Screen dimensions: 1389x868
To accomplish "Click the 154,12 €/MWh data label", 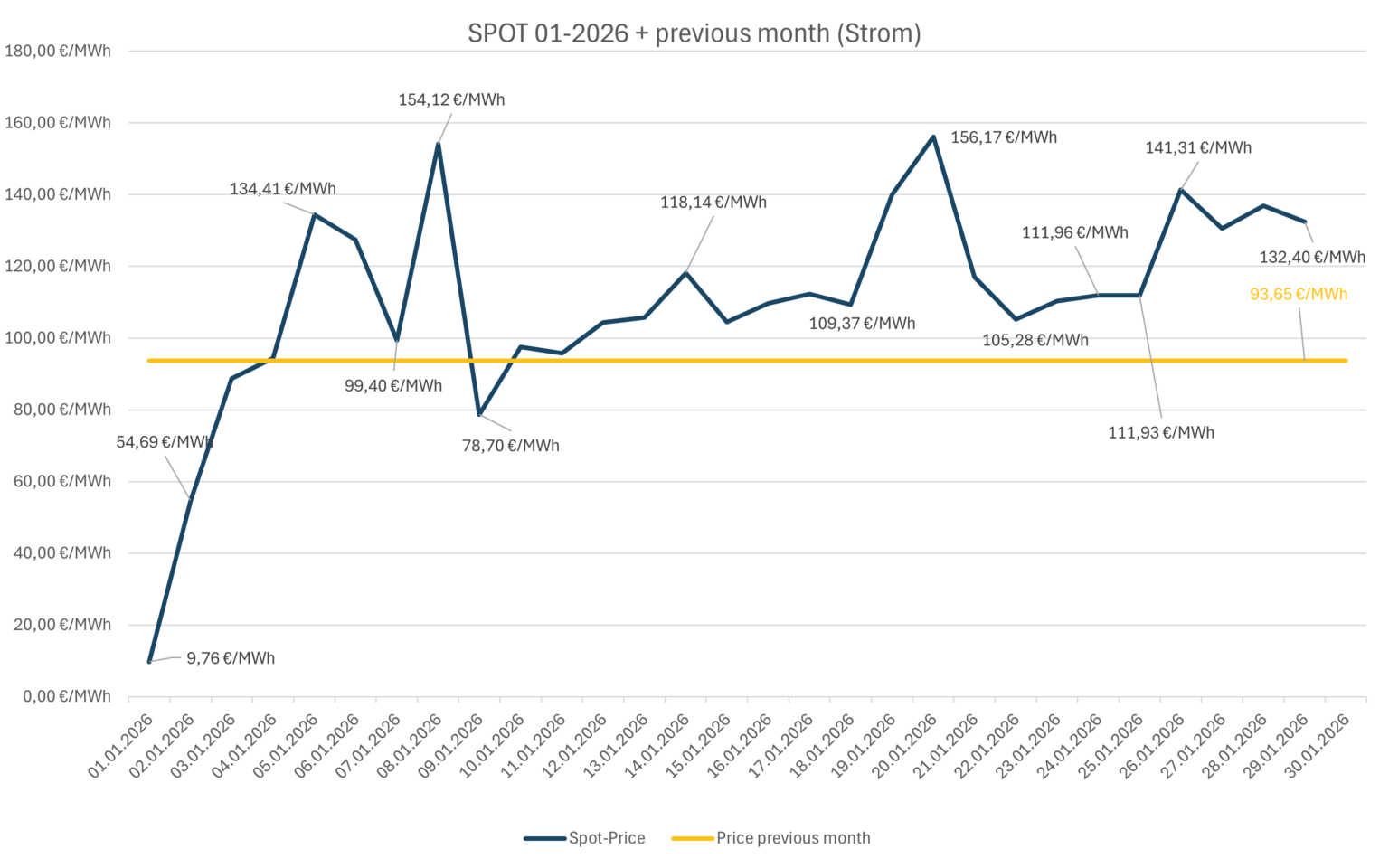I will [x=451, y=99].
